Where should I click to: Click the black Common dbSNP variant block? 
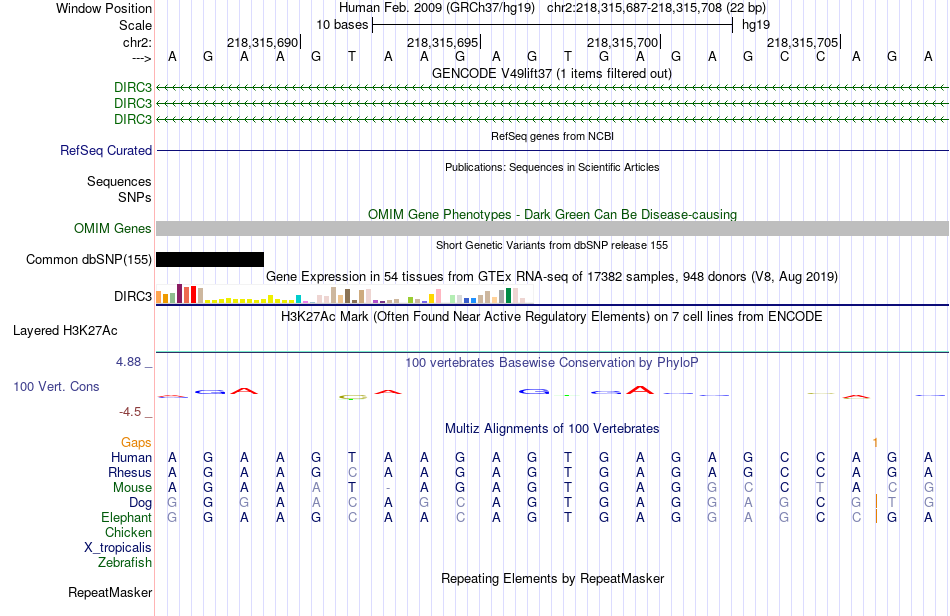(x=210, y=259)
